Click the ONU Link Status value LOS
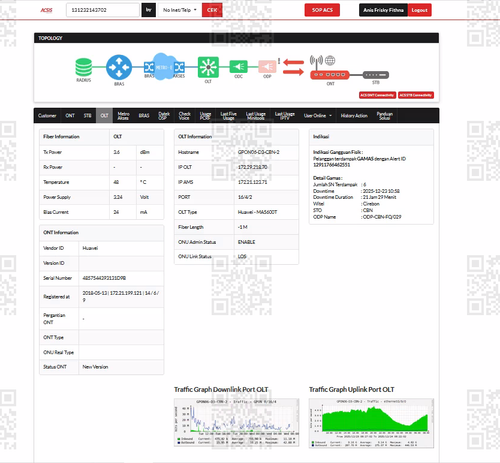The width and height of the screenshot is (500, 463). point(242,256)
